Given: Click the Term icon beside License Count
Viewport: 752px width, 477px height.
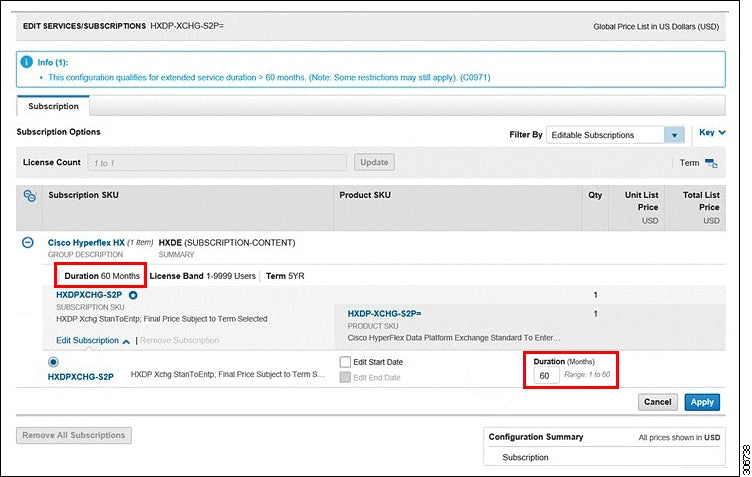Looking at the screenshot, I should click(711, 163).
